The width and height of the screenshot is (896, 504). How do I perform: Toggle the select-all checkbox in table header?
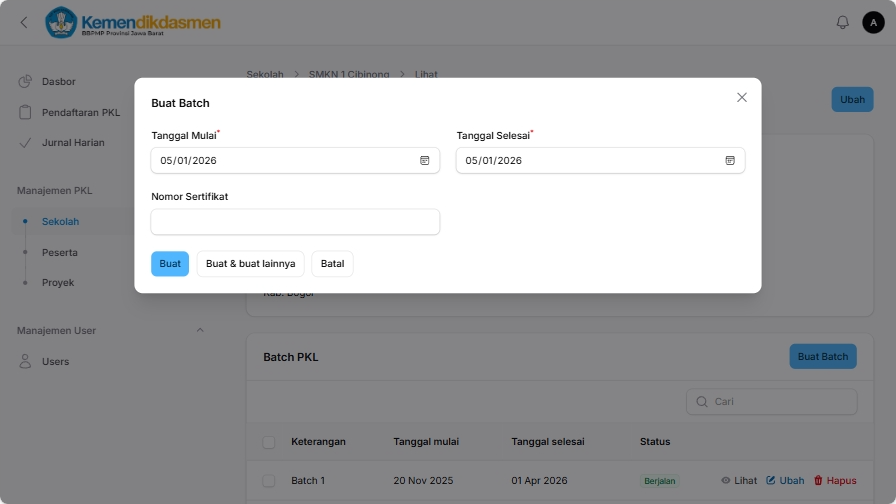pyautogui.click(x=268, y=442)
